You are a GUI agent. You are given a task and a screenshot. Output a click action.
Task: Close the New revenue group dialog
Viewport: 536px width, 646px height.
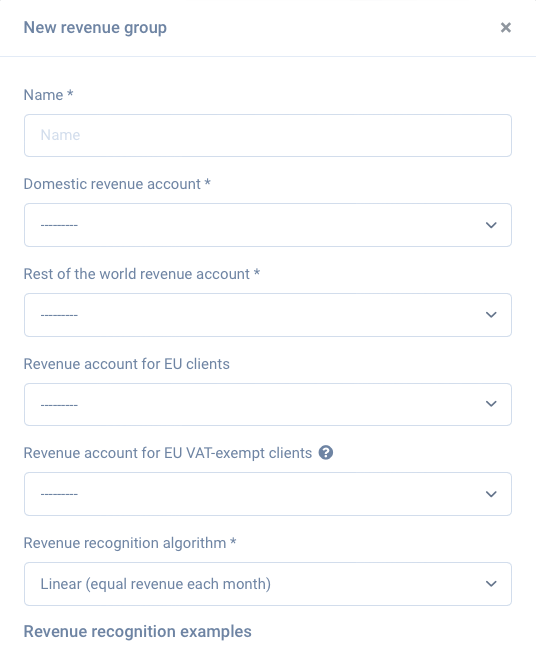506,28
